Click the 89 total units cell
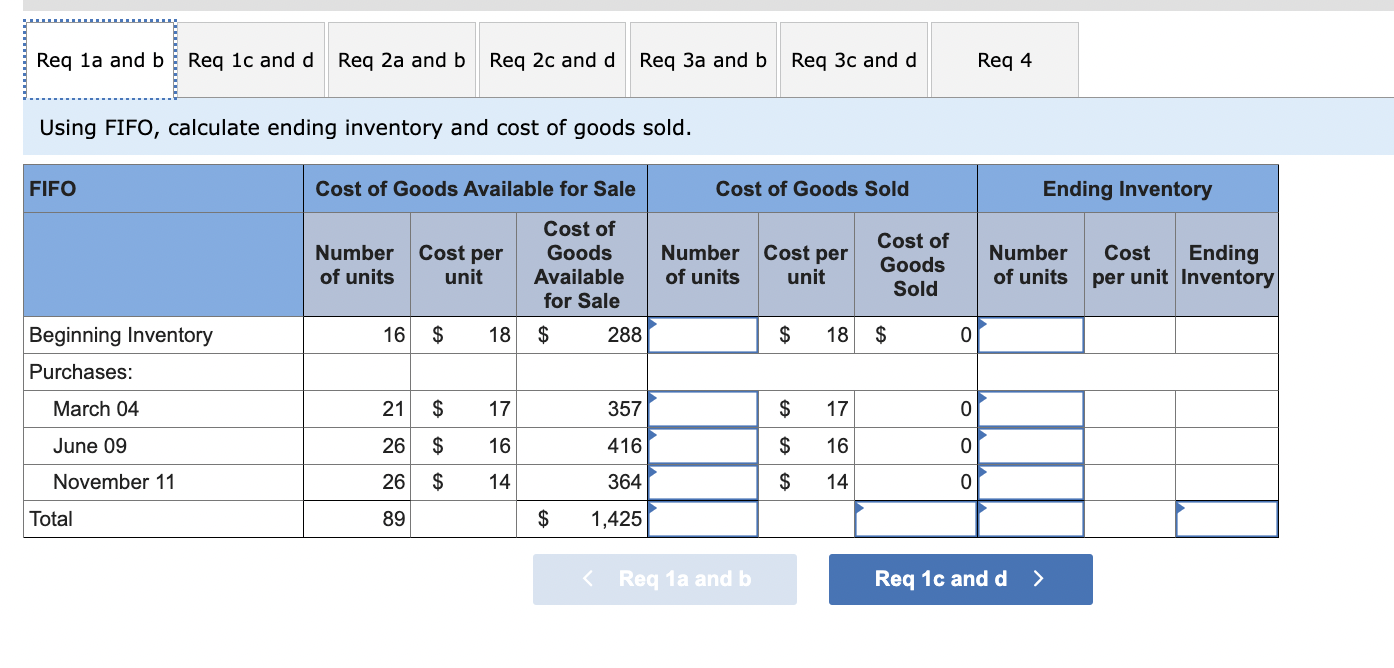Viewport: 1394px width, 668px height. 357,519
